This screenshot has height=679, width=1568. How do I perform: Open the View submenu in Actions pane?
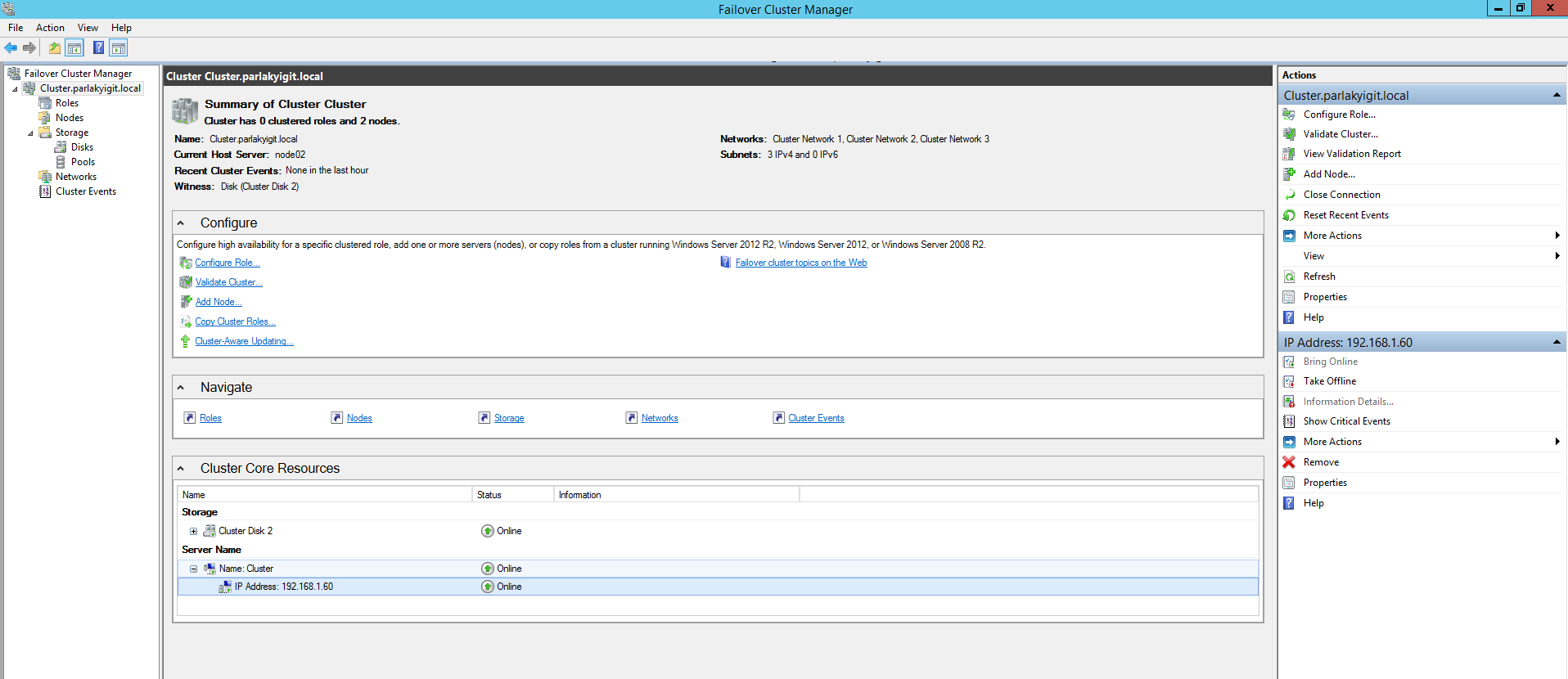point(1422,256)
